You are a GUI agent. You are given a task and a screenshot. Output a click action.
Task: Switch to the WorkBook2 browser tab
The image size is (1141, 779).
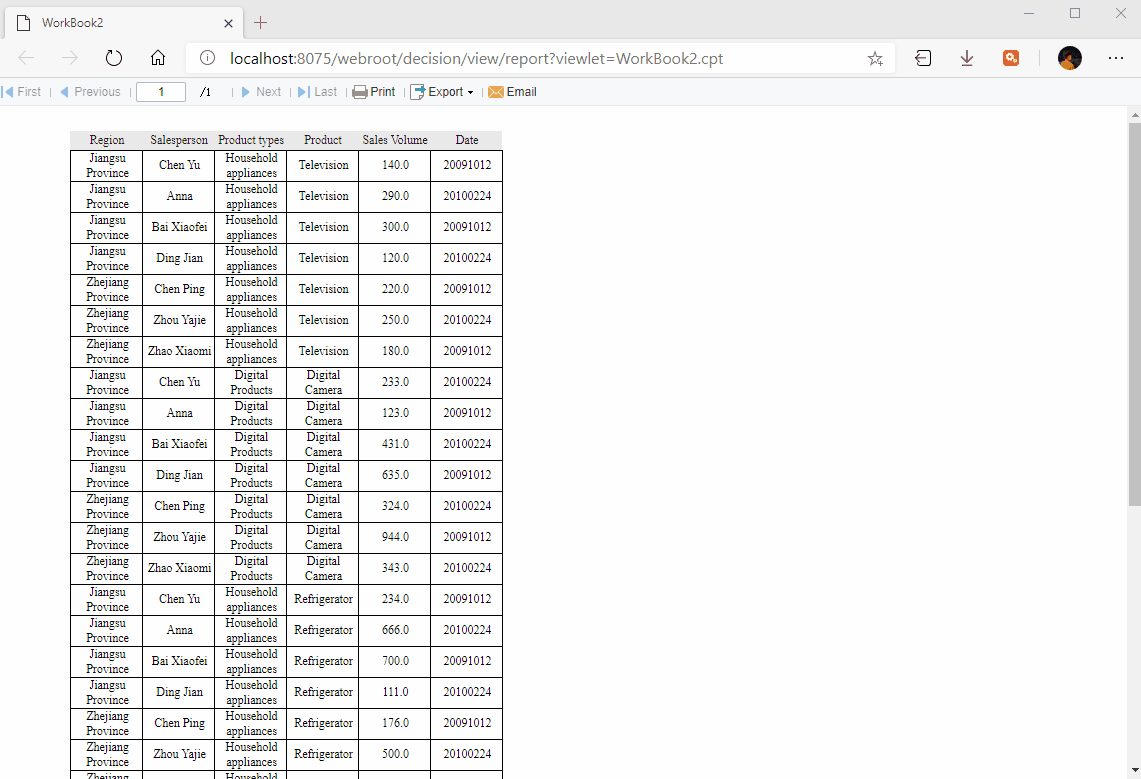pyautogui.click(x=120, y=20)
